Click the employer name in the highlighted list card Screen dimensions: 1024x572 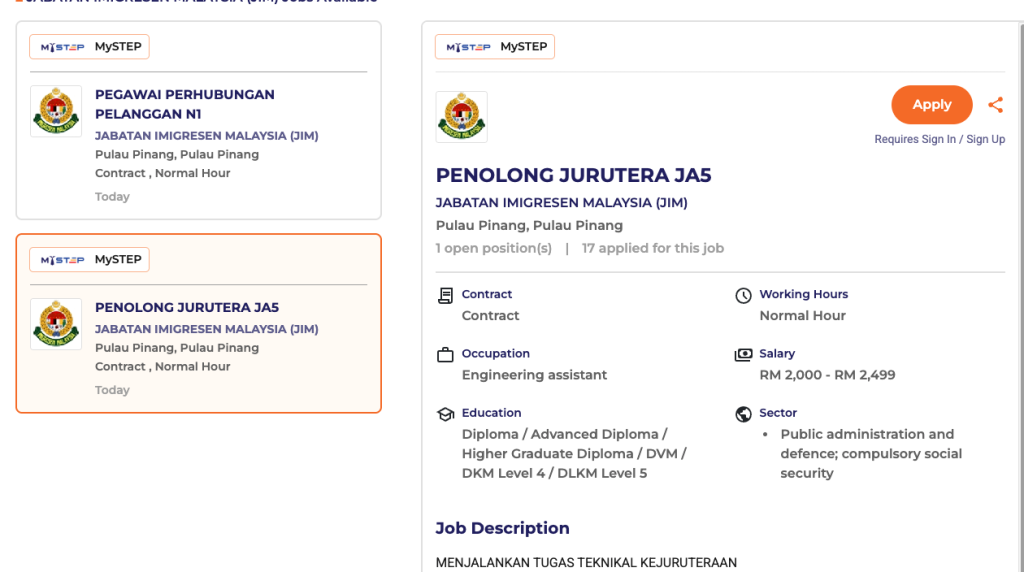pyautogui.click(x=206, y=329)
